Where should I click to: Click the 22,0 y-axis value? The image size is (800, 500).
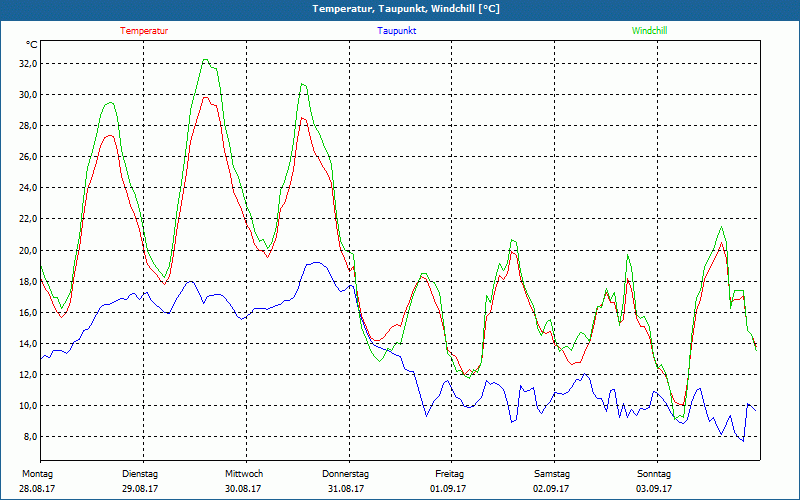(x=28, y=219)
